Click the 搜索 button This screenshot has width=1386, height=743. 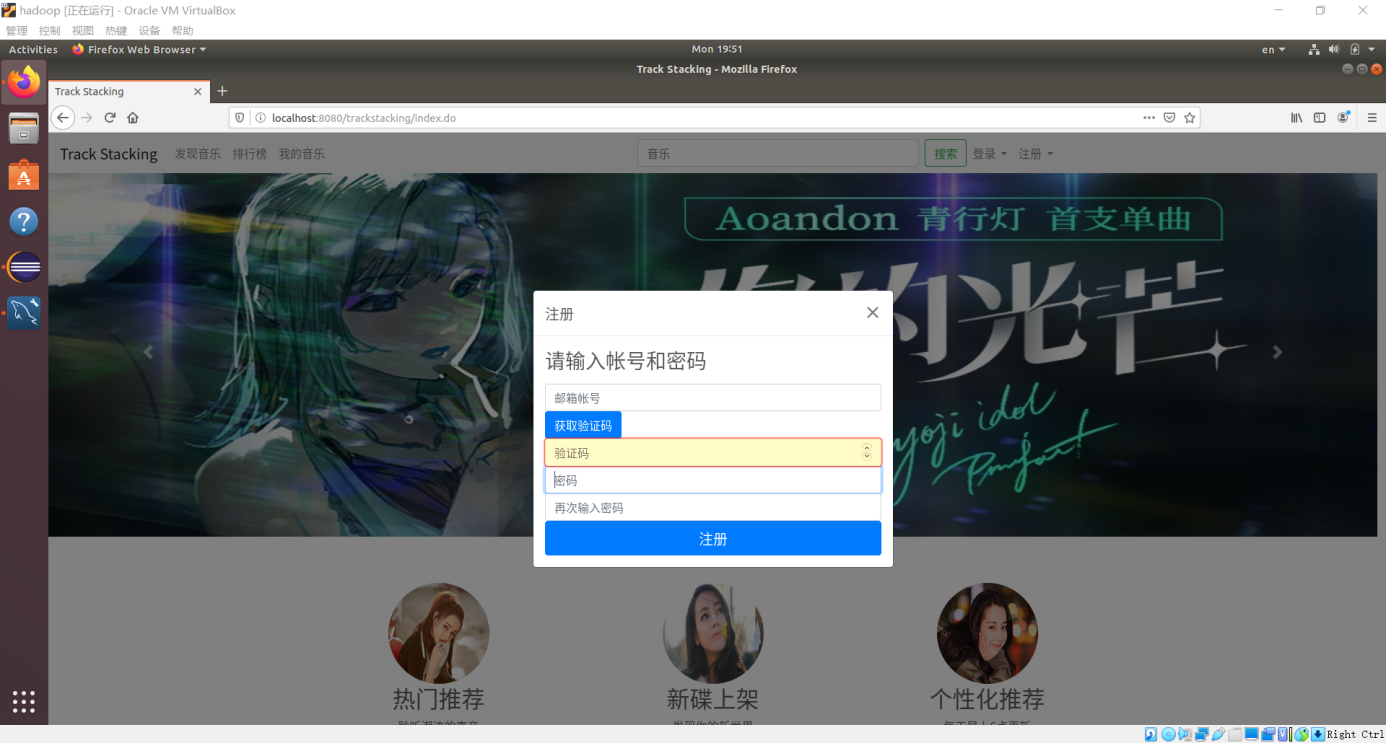click(x=946, y=154)
